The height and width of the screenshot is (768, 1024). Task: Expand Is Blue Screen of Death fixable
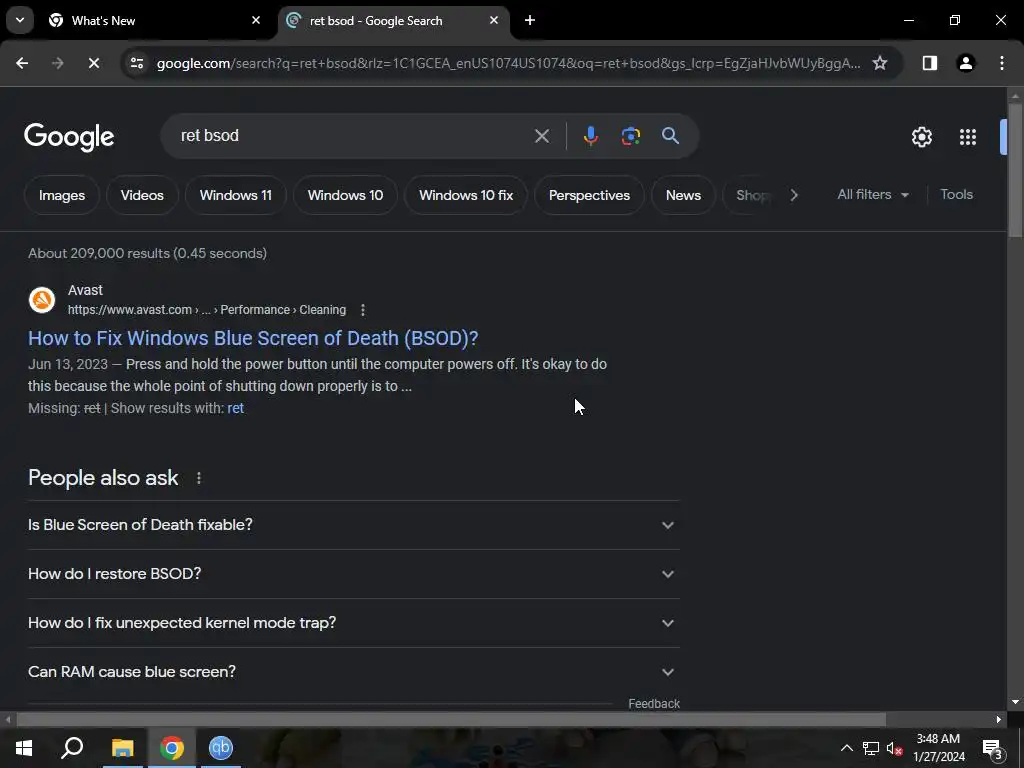coord(353,525)
